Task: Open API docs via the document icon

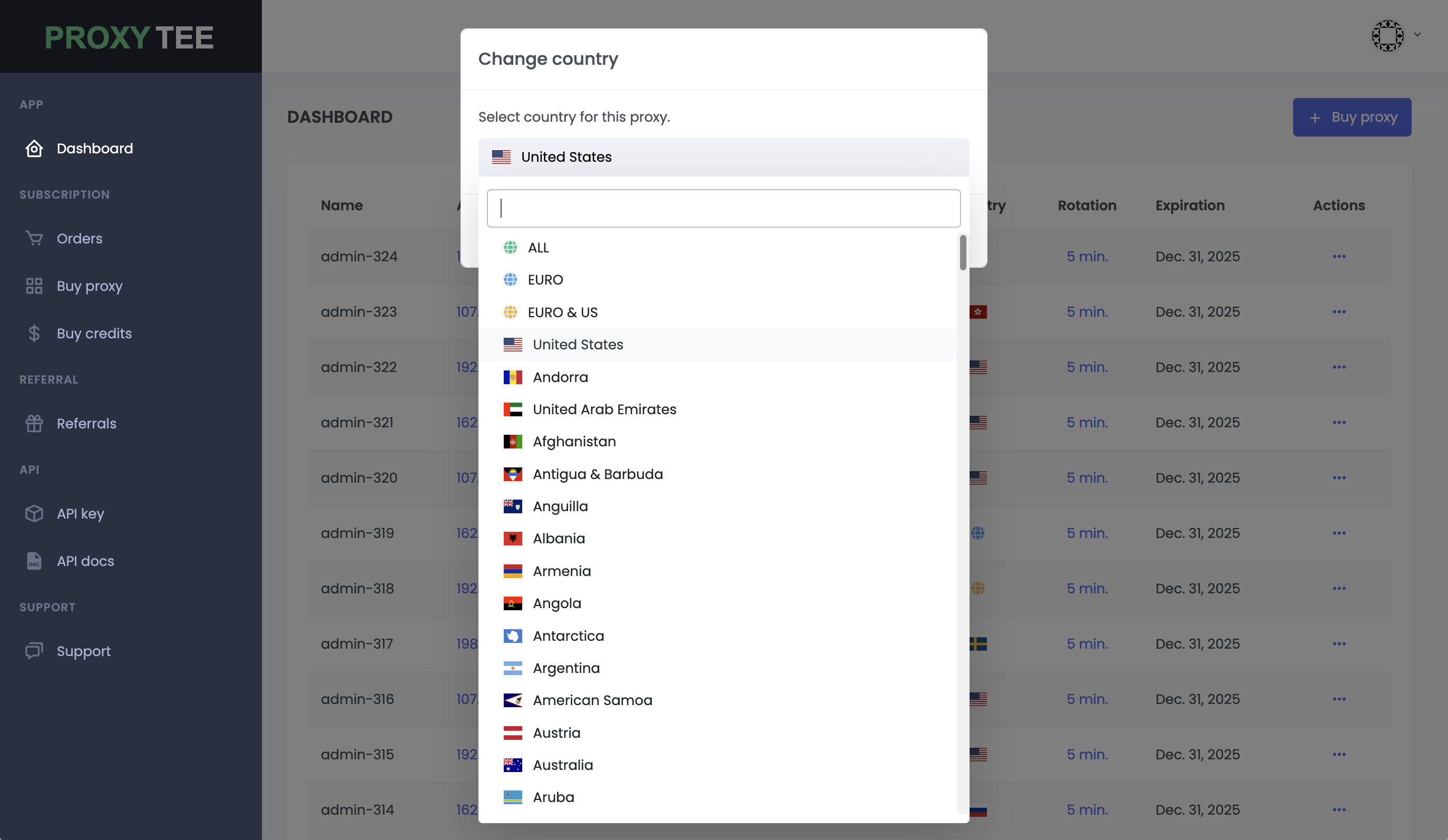Action: point(34,561)
